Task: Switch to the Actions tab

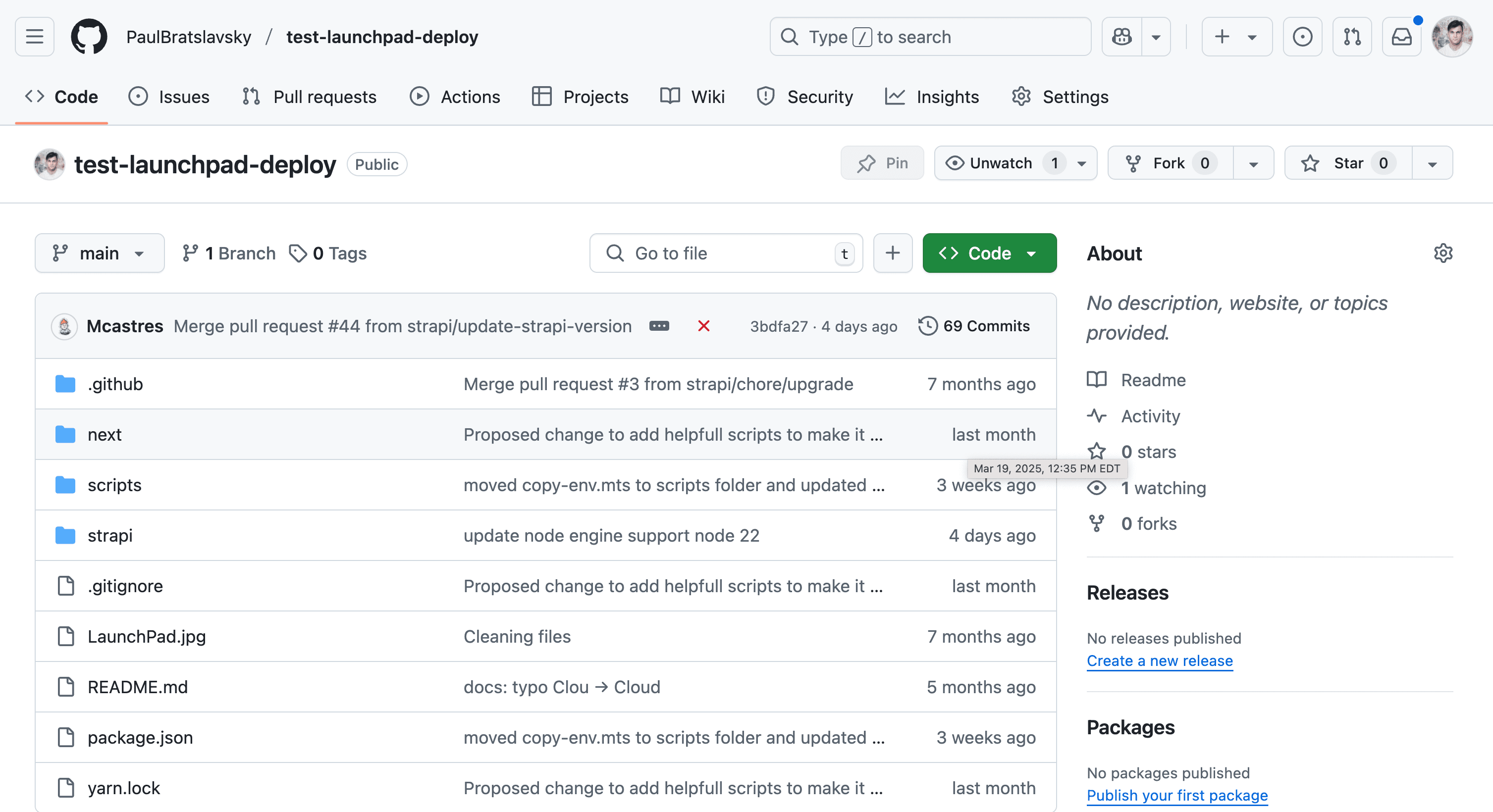Action: tap(454, 96)
